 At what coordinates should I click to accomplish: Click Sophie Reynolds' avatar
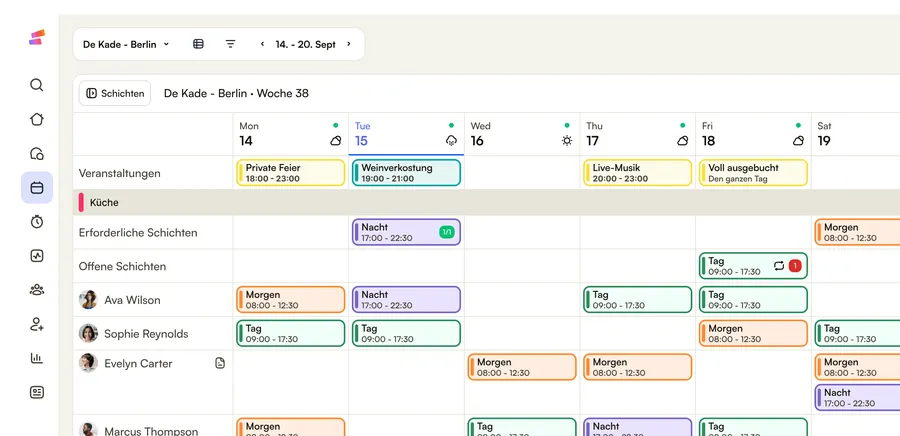point(88,333)
